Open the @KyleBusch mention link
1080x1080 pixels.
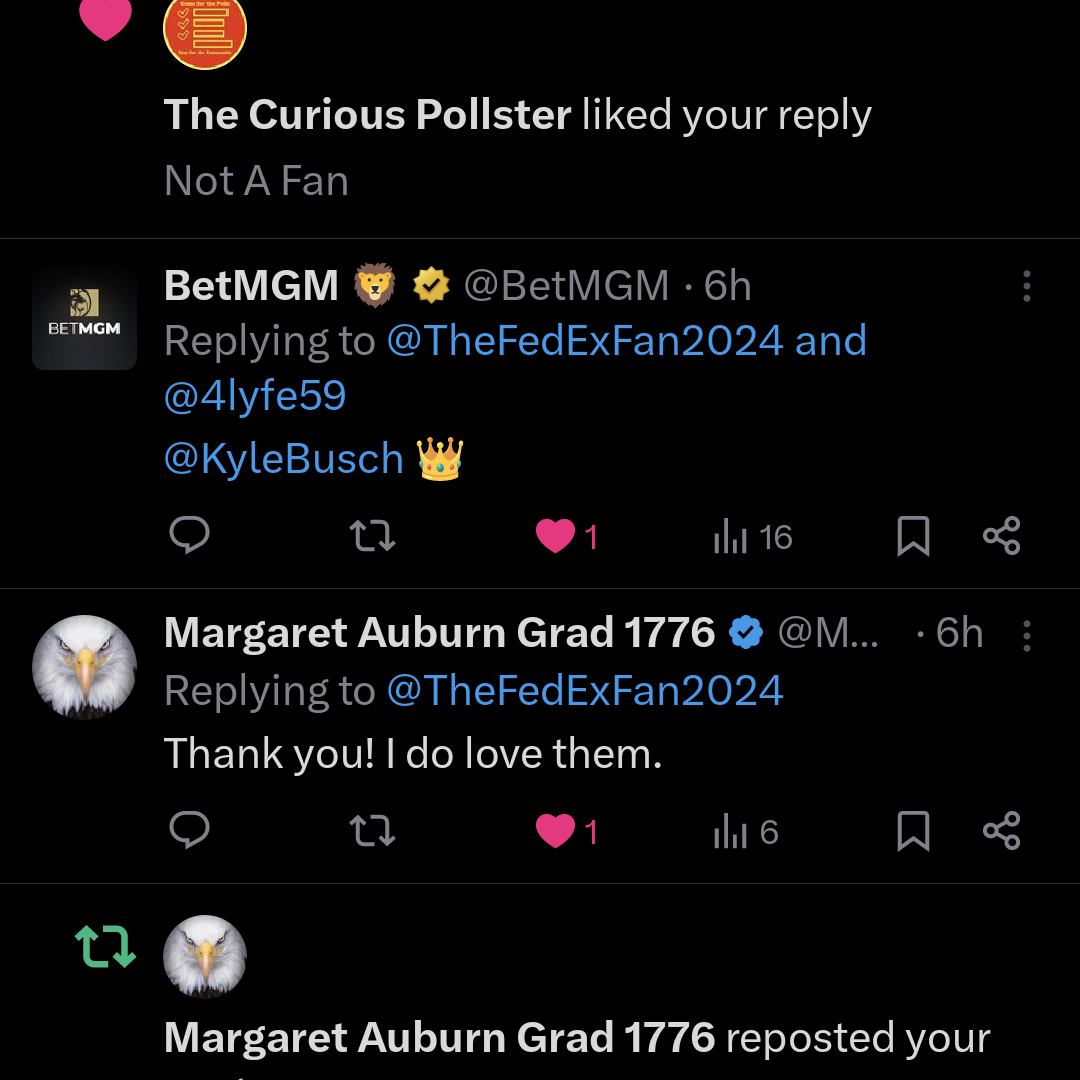284,459
